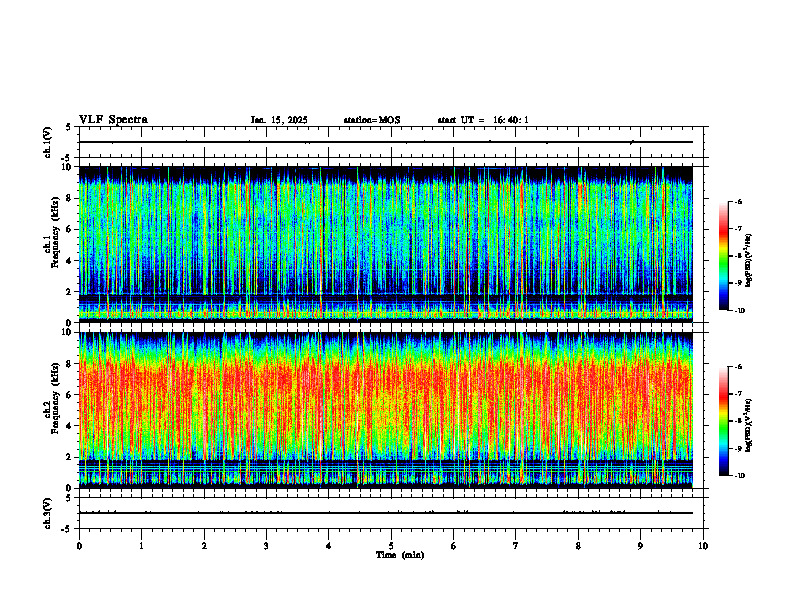Click the ch.3 voltage waveform trace
Screen dimensions: 792x612
point(386,513)
